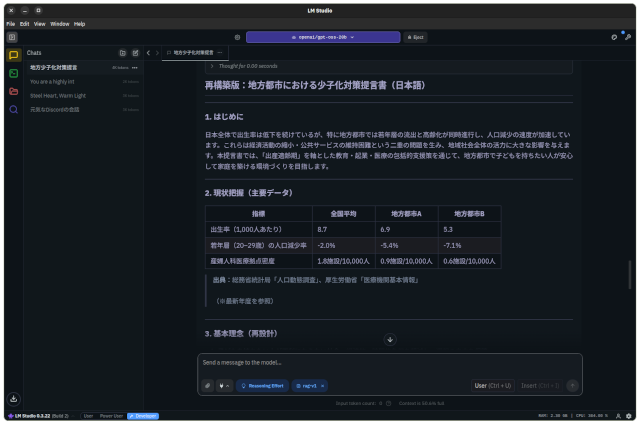The width and height of the screenshot is (640, 425).
Task: Click the icon left of the wrench
Action: pyautogui.click(x=614, y=37)
